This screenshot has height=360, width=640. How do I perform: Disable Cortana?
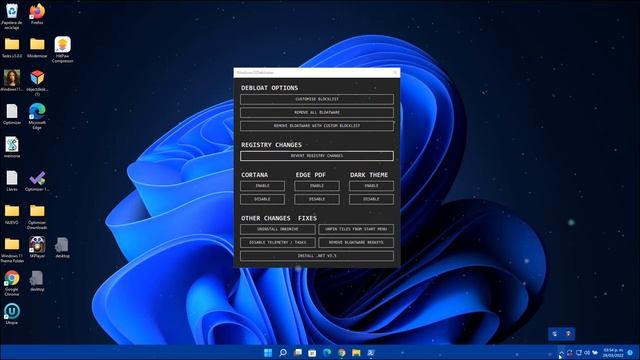(262, 199)
